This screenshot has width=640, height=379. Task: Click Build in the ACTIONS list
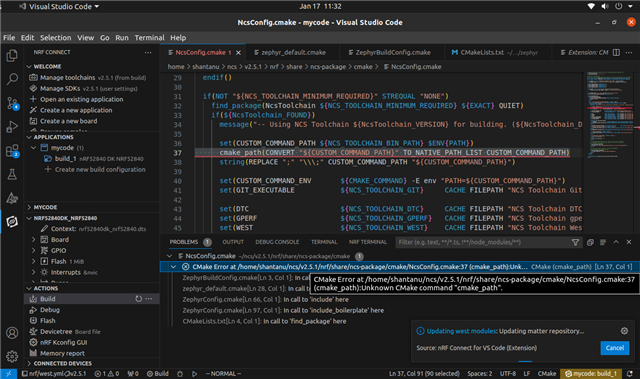47,299
